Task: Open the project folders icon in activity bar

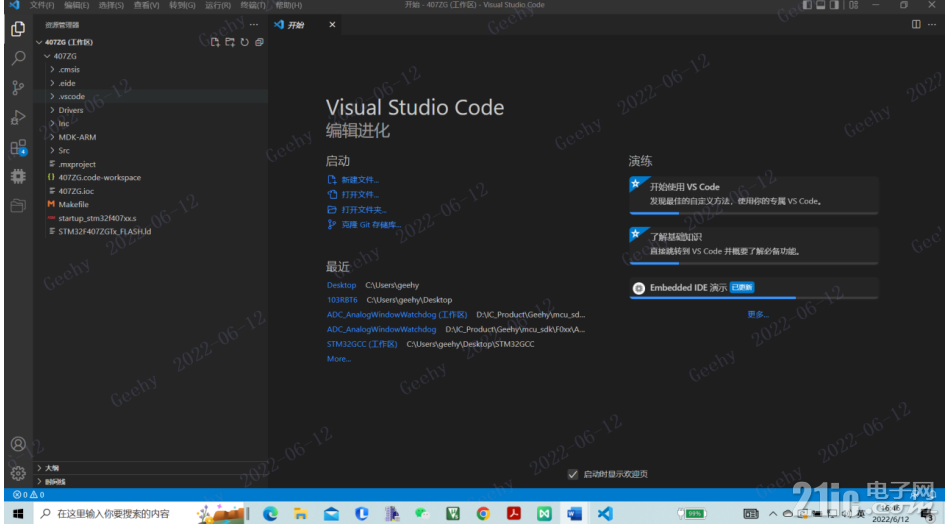Action: (18, 206)
